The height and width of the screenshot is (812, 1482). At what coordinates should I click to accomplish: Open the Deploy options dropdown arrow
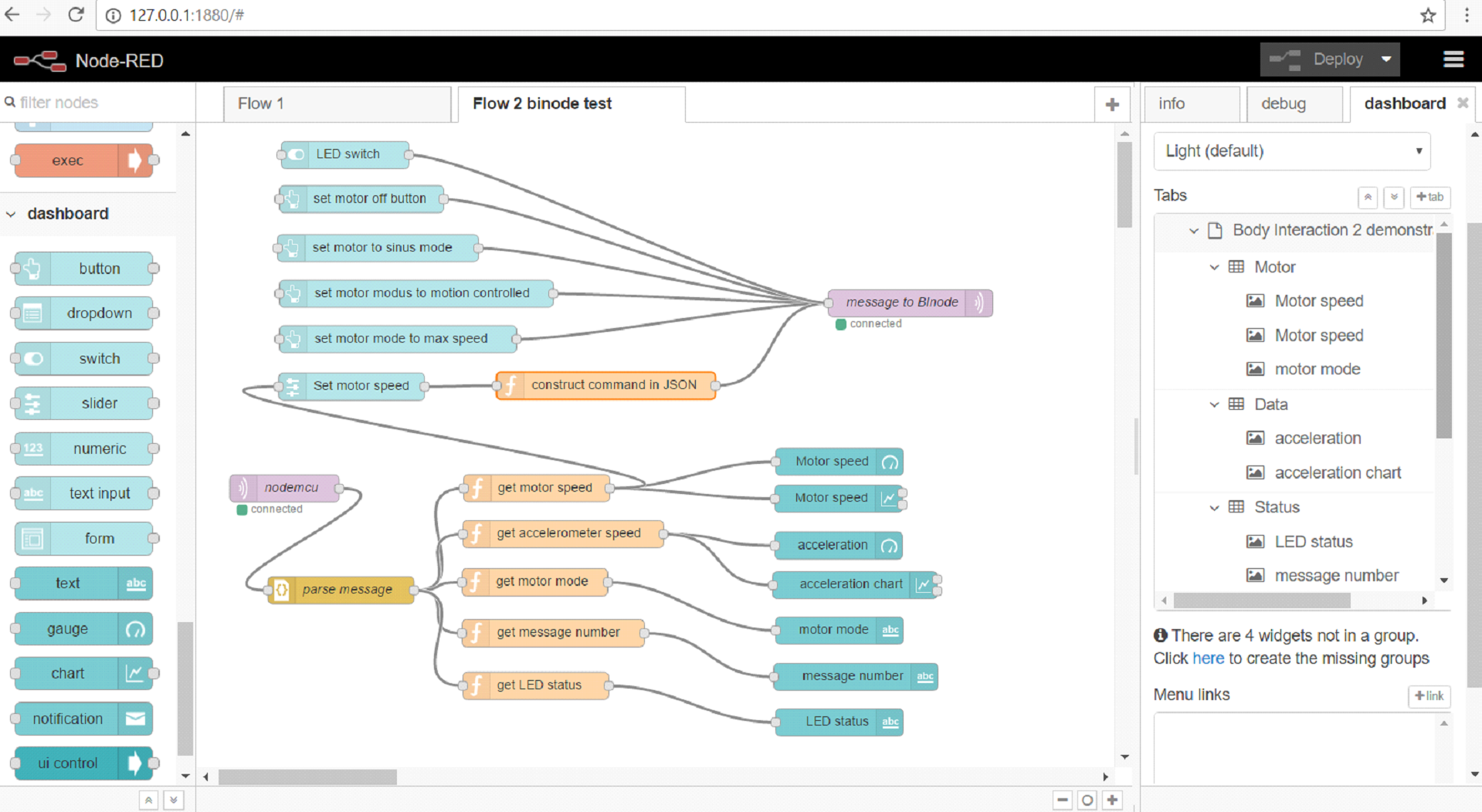(1387, 59)
